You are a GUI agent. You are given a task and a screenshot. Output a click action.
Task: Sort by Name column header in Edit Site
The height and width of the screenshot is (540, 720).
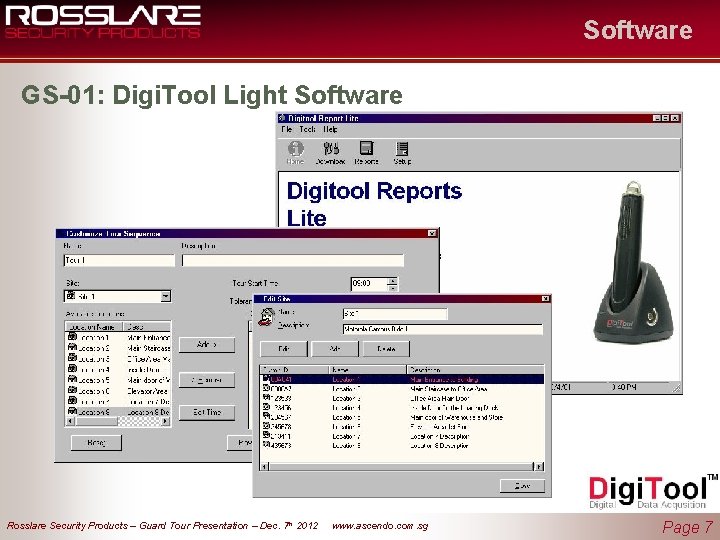point(368,370)
